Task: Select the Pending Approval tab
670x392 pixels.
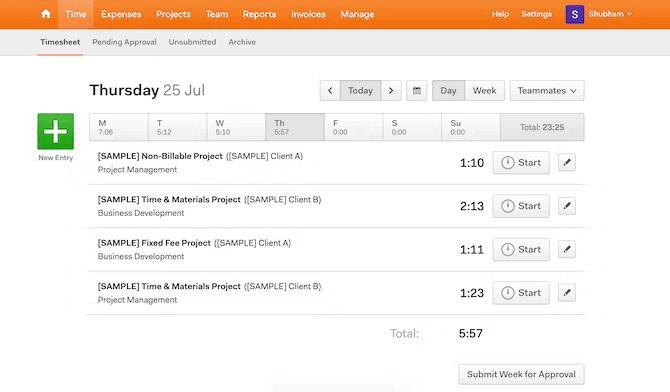Action: pos(124,42)
